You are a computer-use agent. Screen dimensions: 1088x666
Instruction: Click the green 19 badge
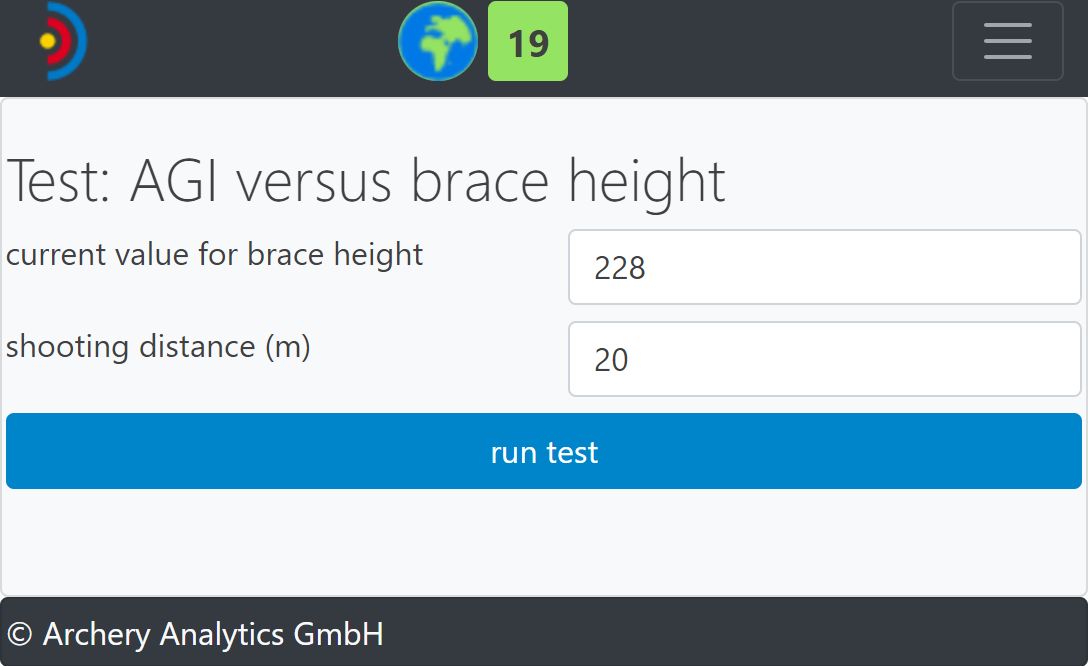click(x=527, y=42)
